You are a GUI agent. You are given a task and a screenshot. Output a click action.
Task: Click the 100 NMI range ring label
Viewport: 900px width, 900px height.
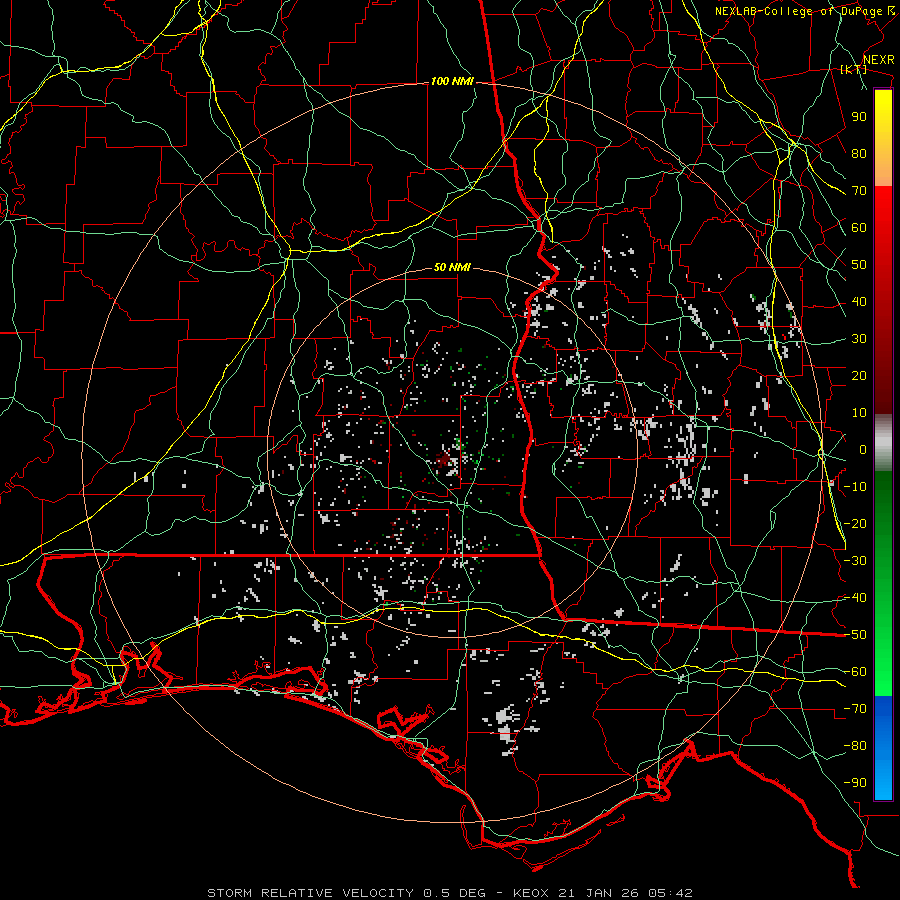pos(452,82)
